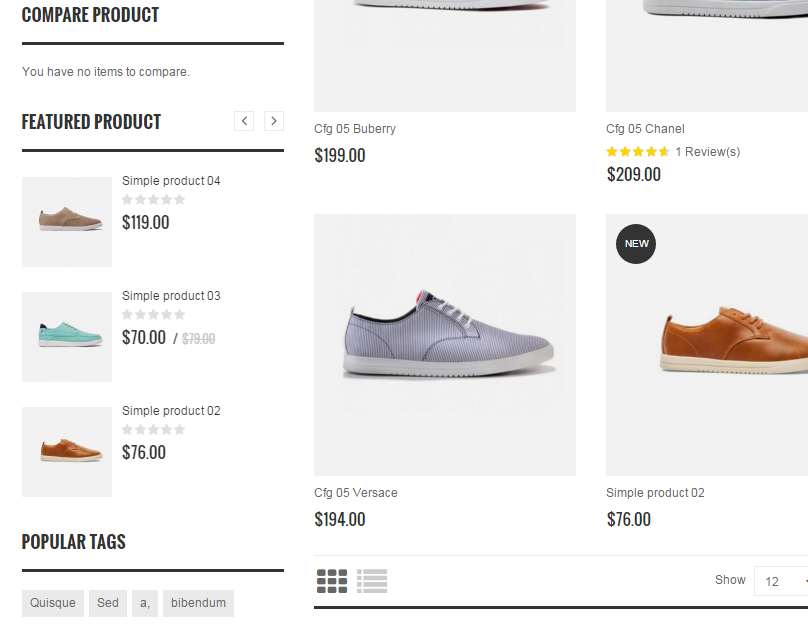Switch to list view mode

[x=372, y=581]
